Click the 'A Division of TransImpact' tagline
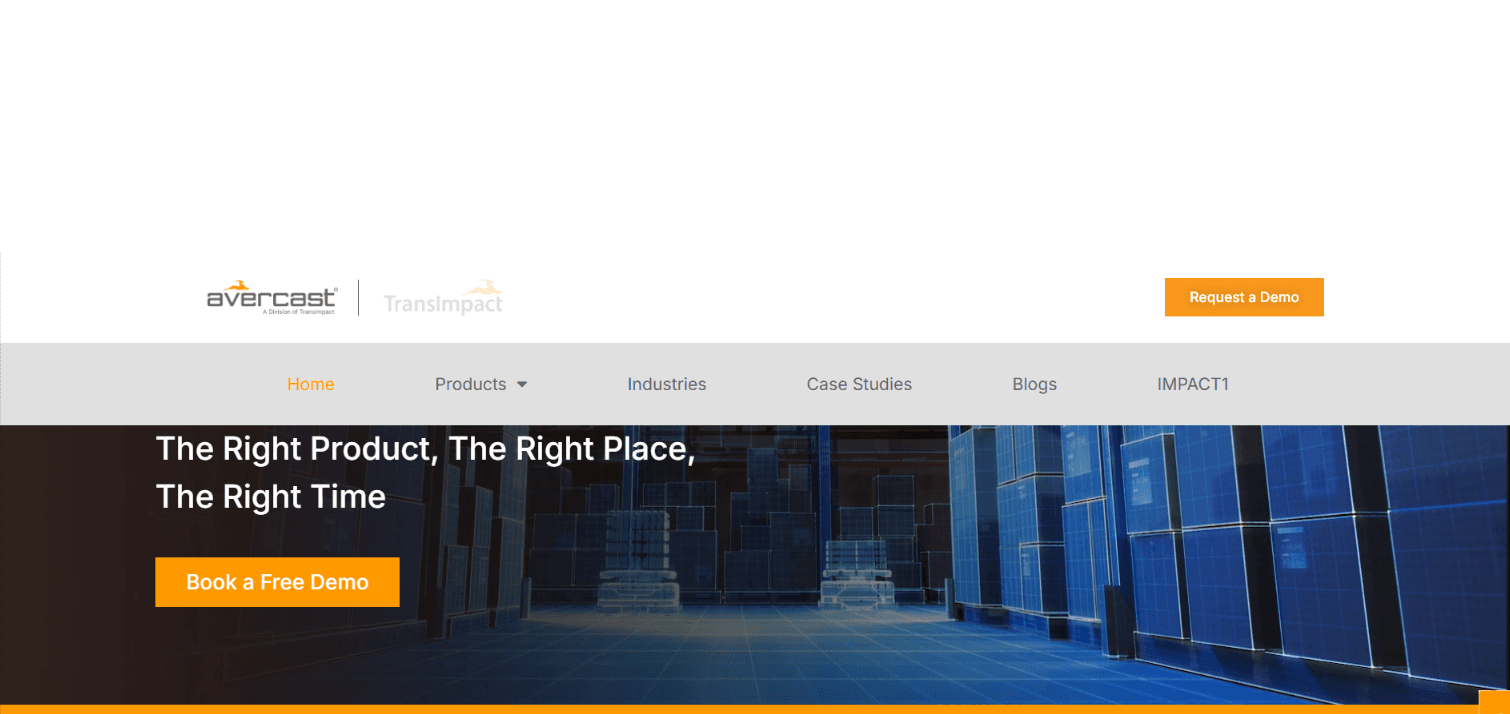1510x714 pixels. 297,312
